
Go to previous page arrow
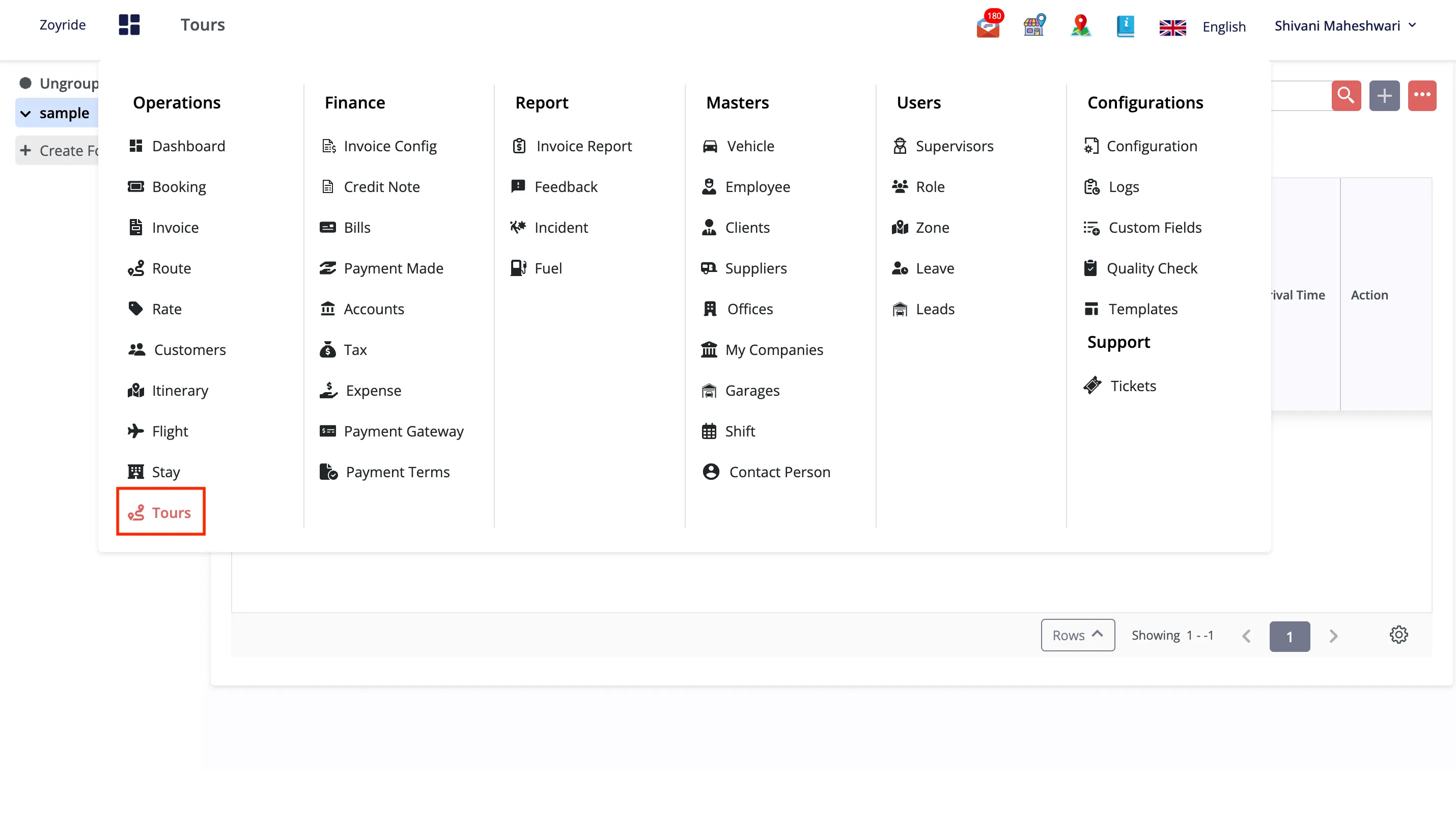[1246, 636]
